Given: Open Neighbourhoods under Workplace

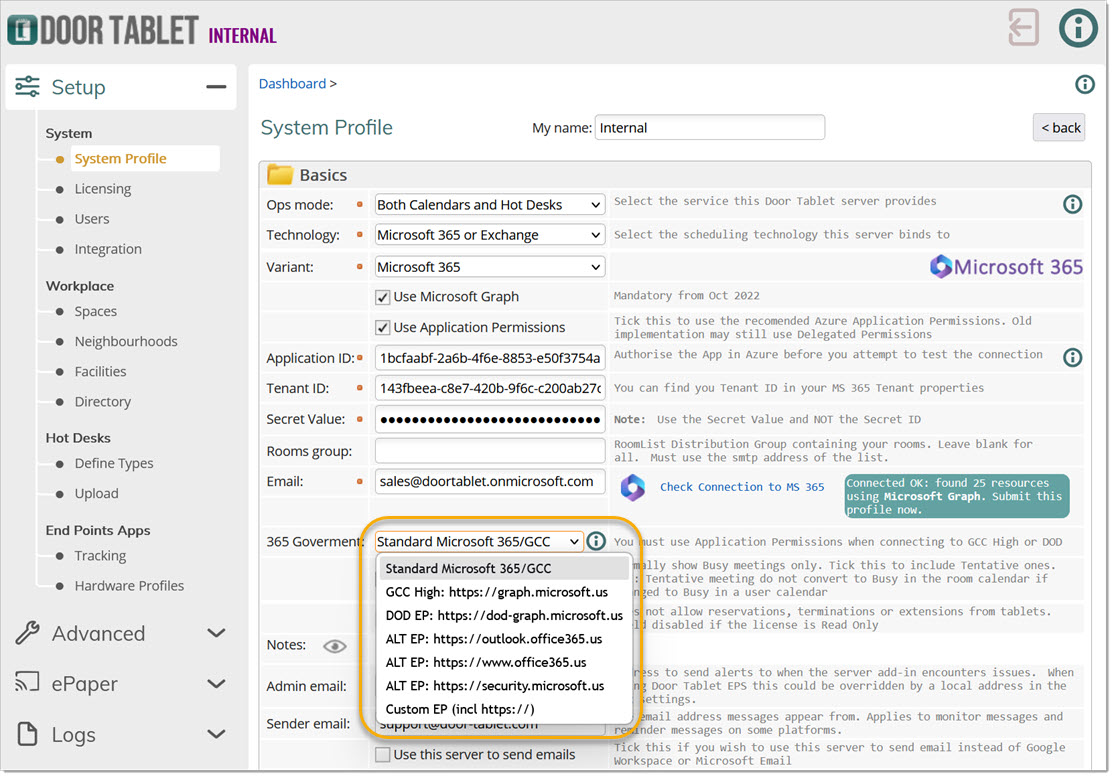Looking at the screenshot, I should click(126, 341).
